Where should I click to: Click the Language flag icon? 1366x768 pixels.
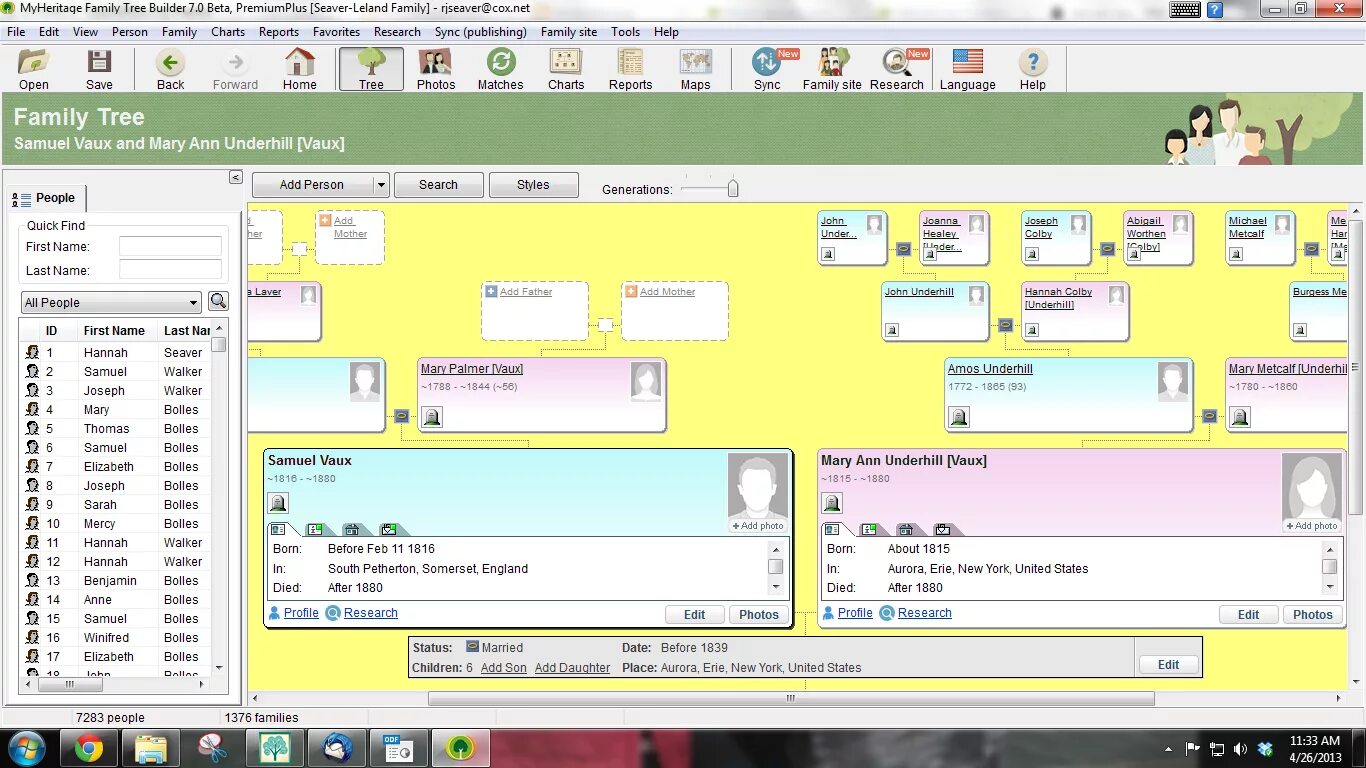pos(967,69)
